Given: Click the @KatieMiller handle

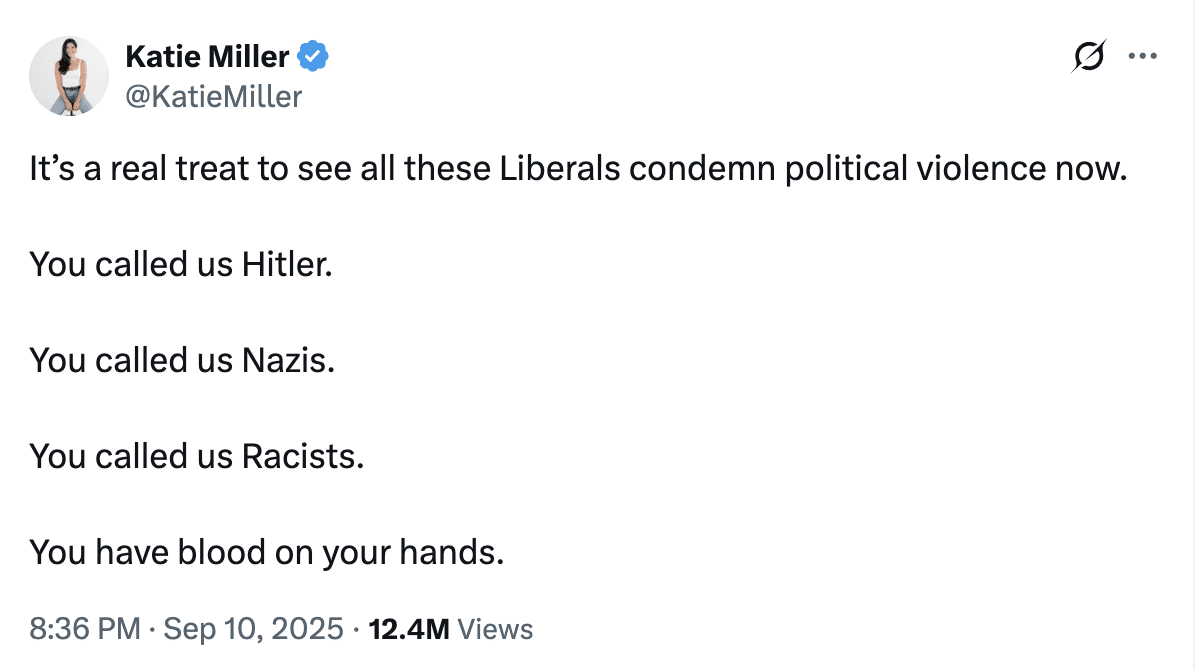Looking at the screenshot, I should point(213,96).
